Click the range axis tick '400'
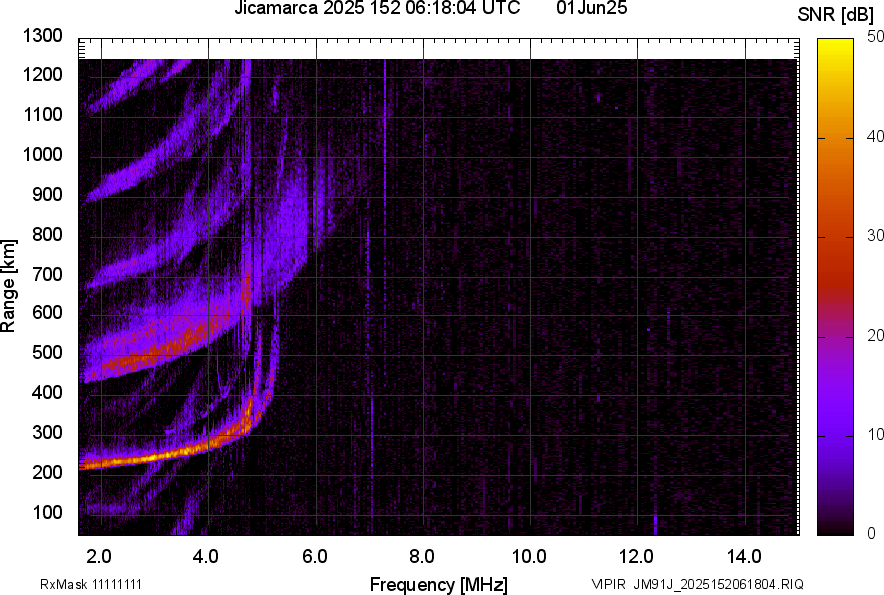884x595 pixels. [47, 392]
